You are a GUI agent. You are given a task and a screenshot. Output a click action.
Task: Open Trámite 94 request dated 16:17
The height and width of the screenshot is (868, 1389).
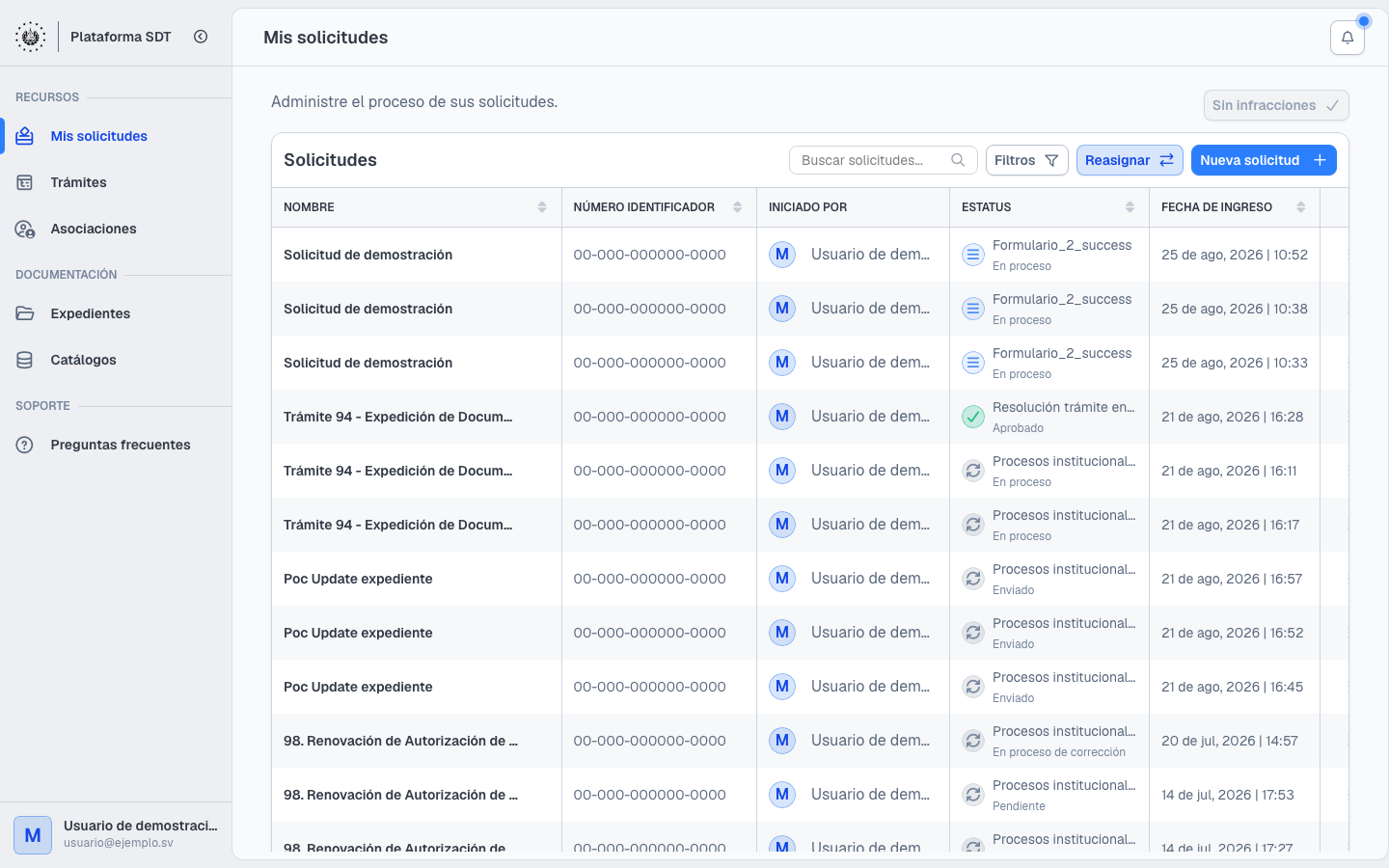point(397,525)
